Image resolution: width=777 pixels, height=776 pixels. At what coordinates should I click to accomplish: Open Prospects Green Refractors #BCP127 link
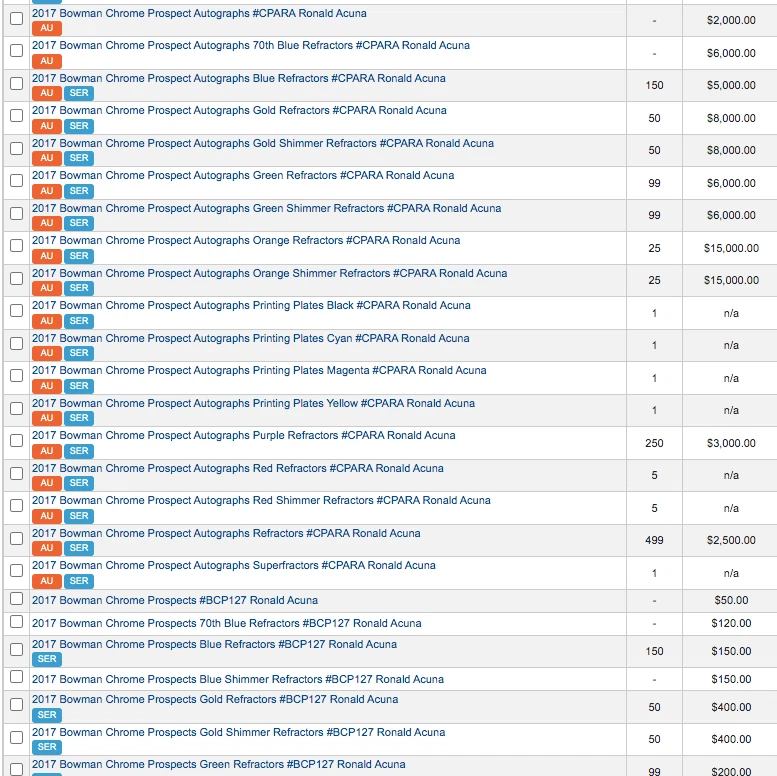[x=219, y=764]
